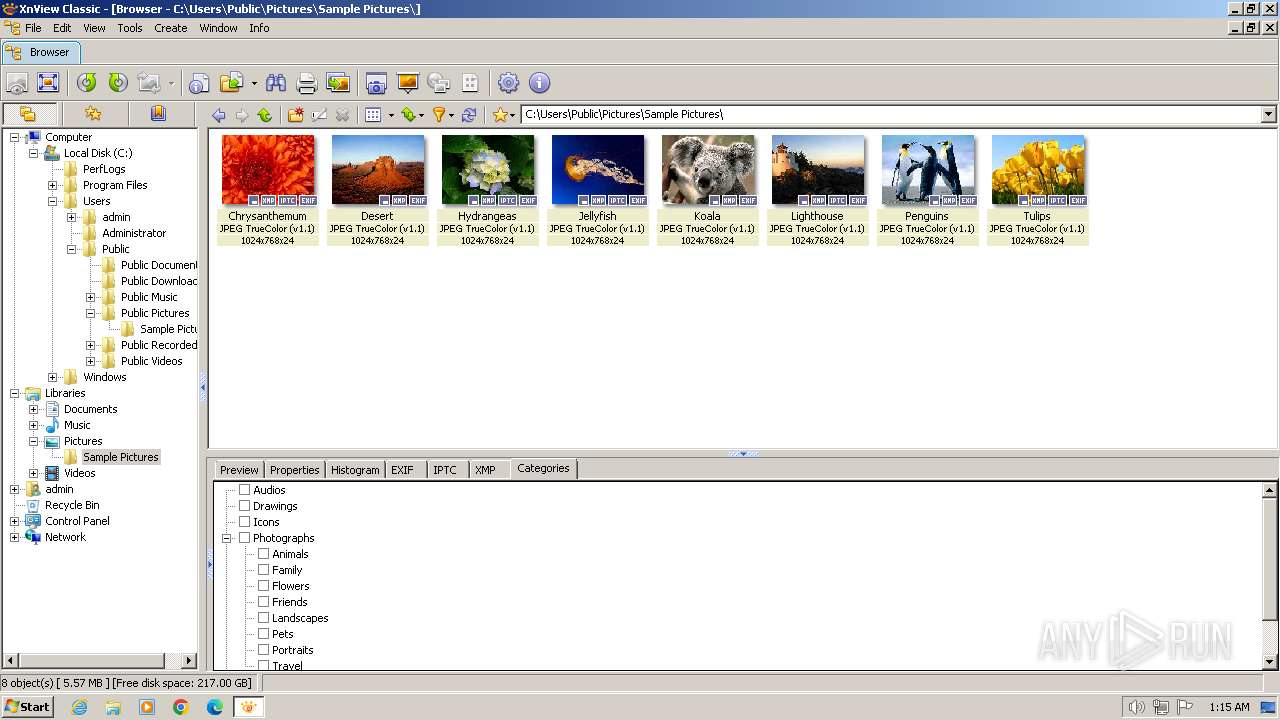Check the Icons category checkbox
Screen dimensions: 1280x720
click(244, 522)
